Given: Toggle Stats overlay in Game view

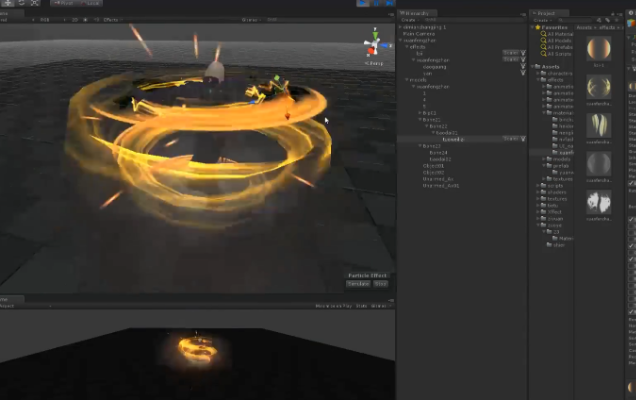Looking at the screenshot, I should click(362, 306).
